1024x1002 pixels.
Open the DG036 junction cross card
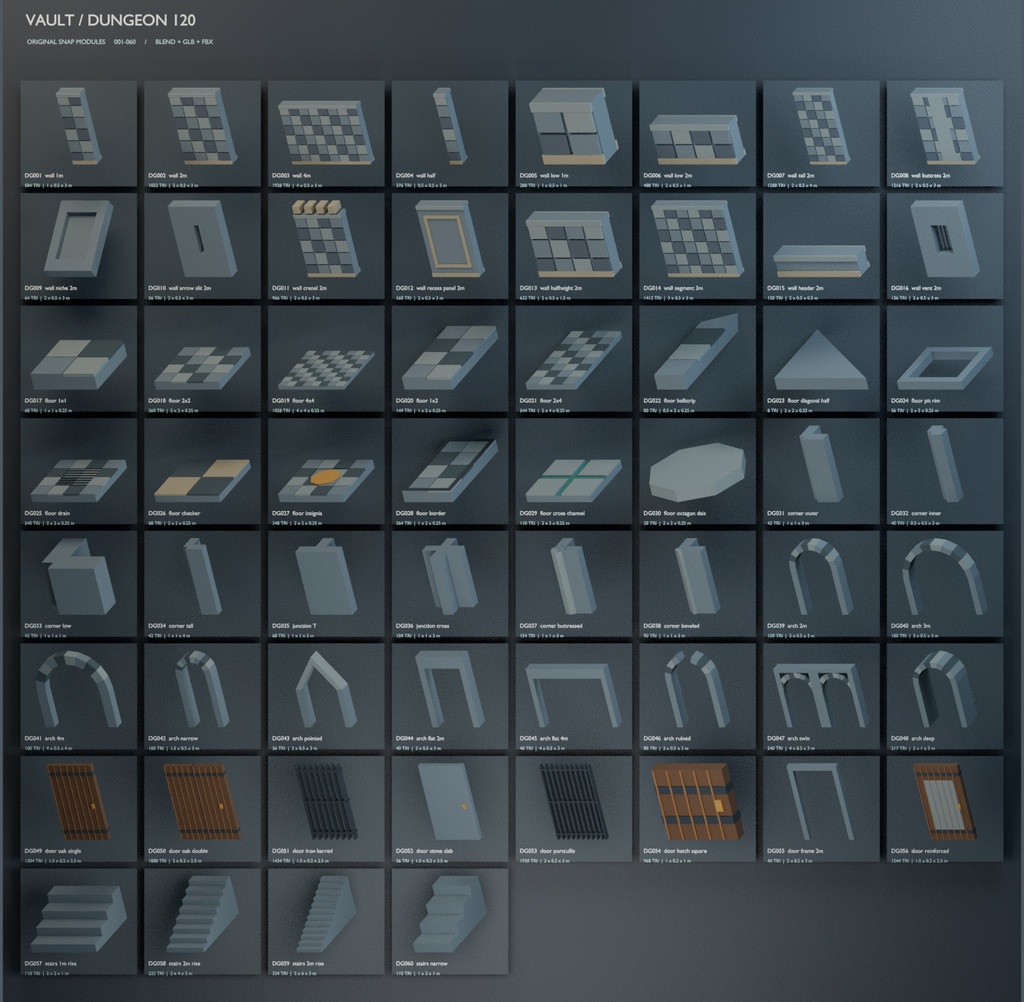coord(450,585)
